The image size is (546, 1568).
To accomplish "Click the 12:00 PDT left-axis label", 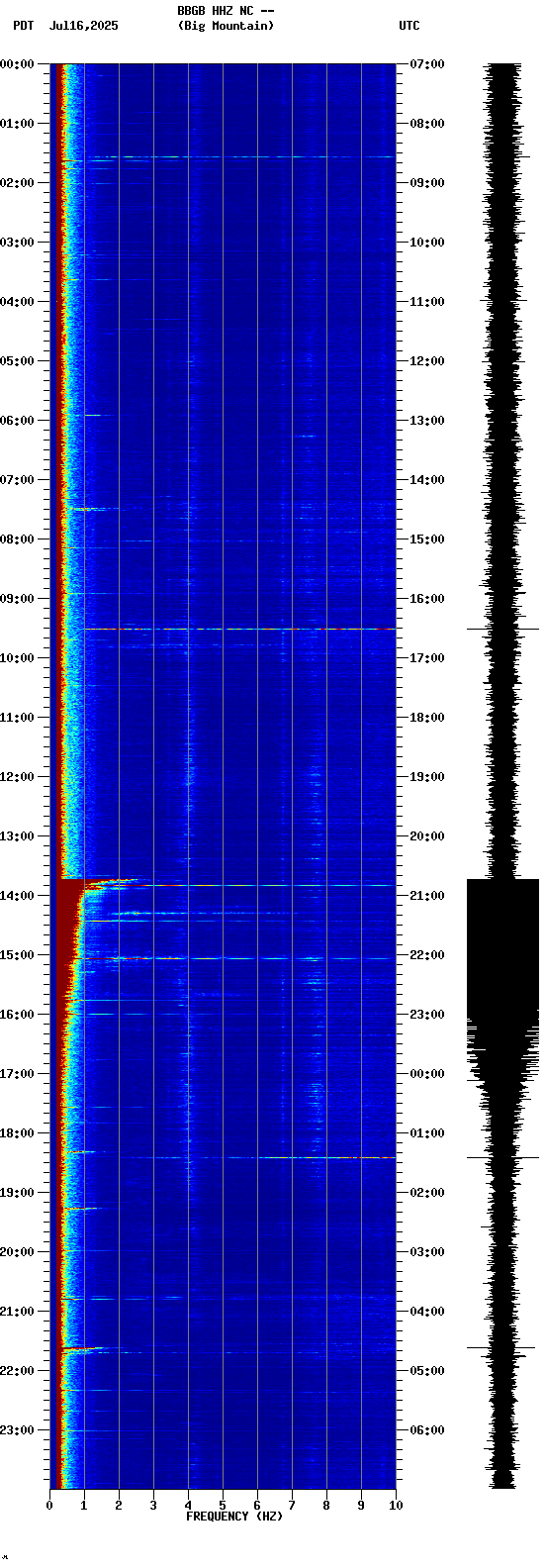I will point(17,777).
